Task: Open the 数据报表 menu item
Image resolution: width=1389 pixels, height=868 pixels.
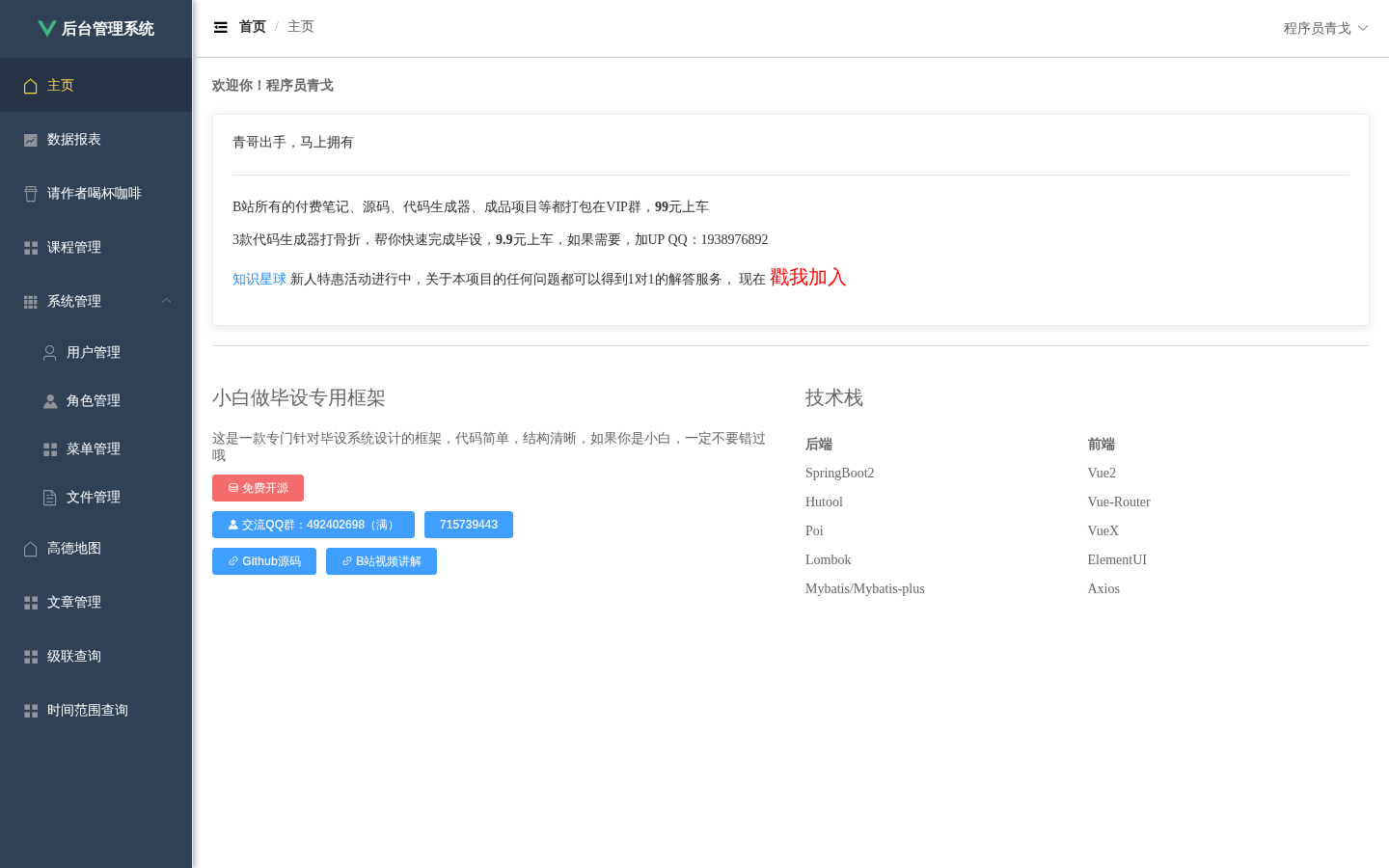Action: [96, 139]
